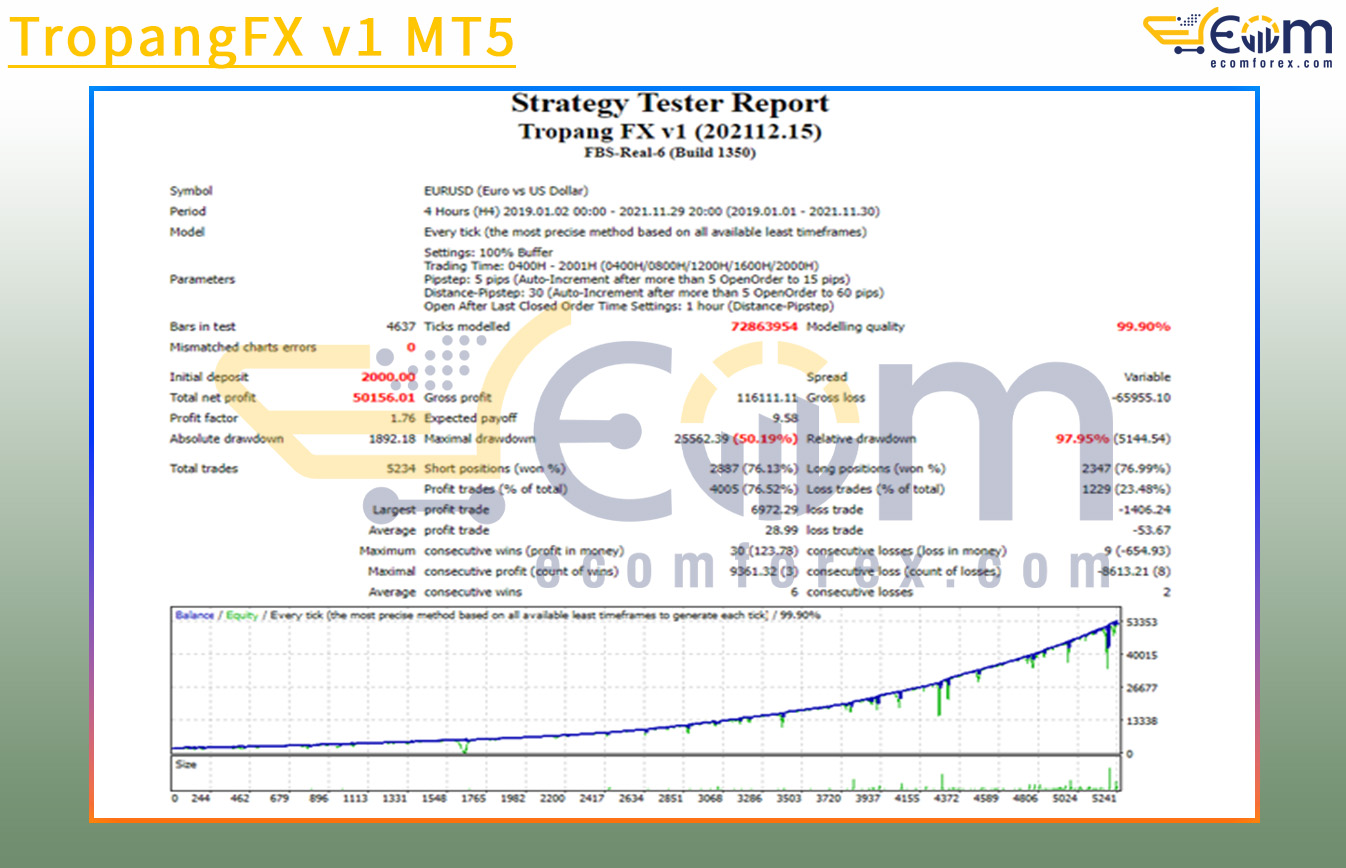The width and height of the screenshot is (1346, 868).
Task: Click the average loss trade value -53.67
Action: tap(1152, 531)
